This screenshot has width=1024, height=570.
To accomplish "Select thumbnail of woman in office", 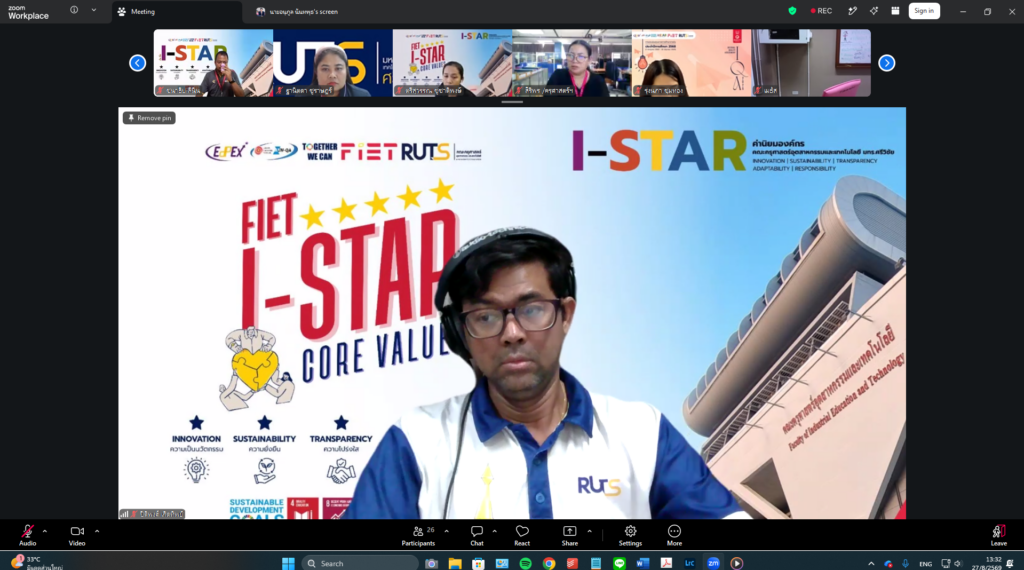I will [572, 63].
